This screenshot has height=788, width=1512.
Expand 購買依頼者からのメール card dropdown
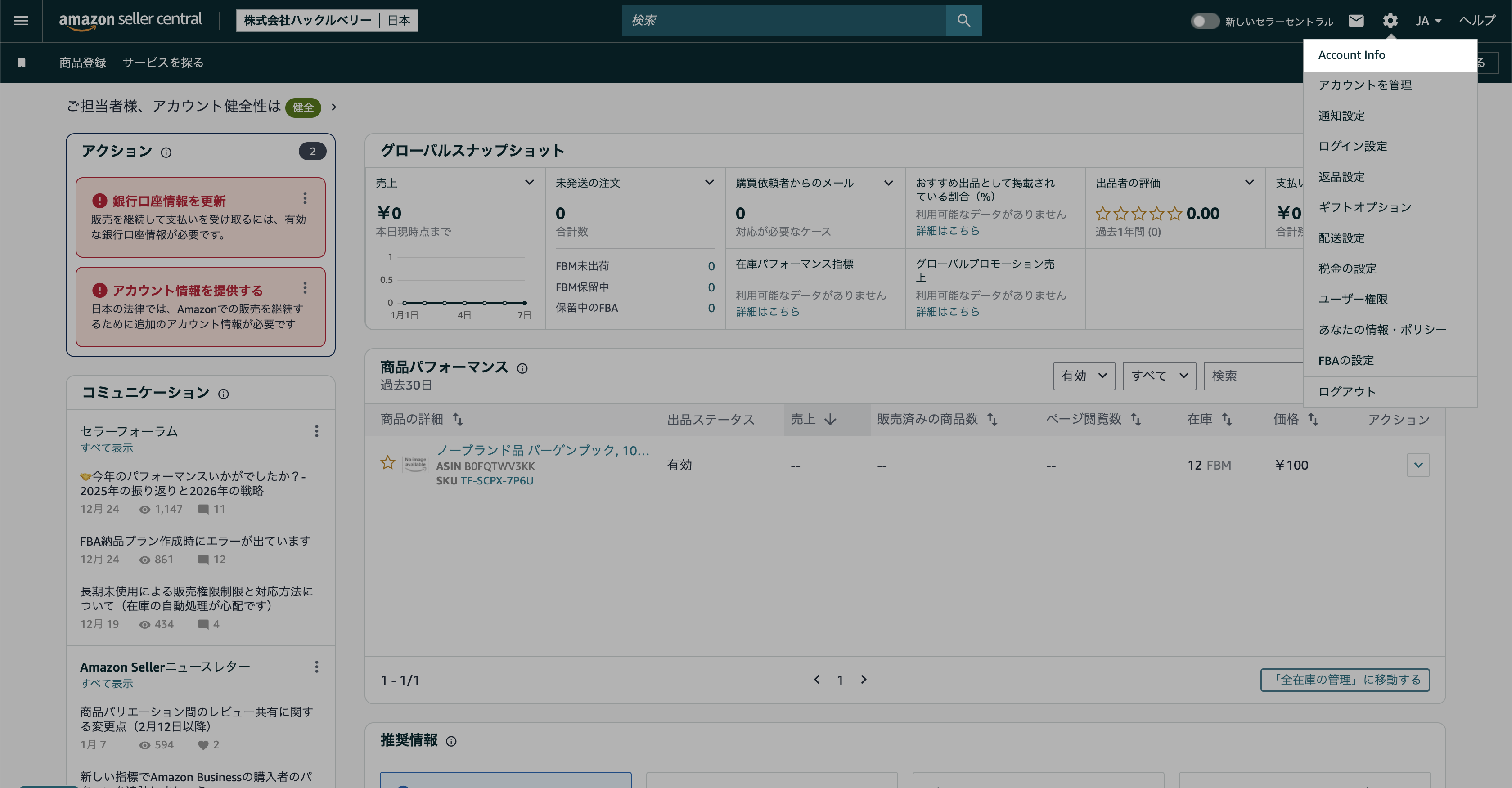tap(889, 183)
